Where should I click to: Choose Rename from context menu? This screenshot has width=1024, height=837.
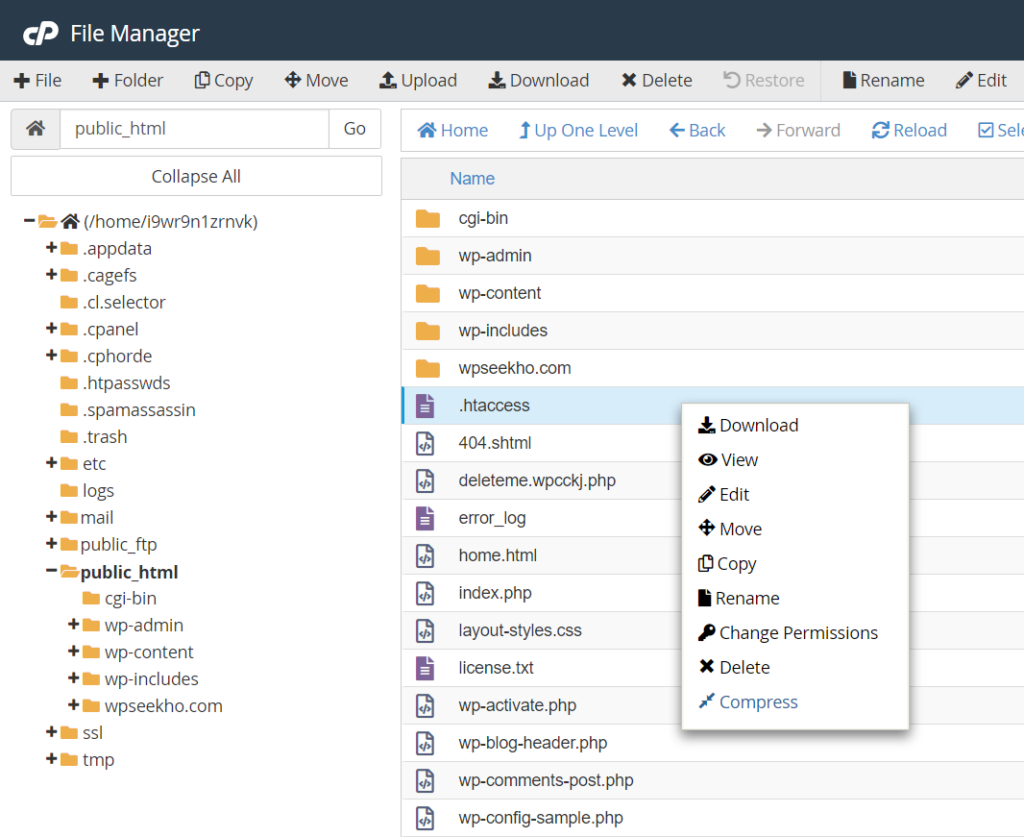click(x=739, y=598)
